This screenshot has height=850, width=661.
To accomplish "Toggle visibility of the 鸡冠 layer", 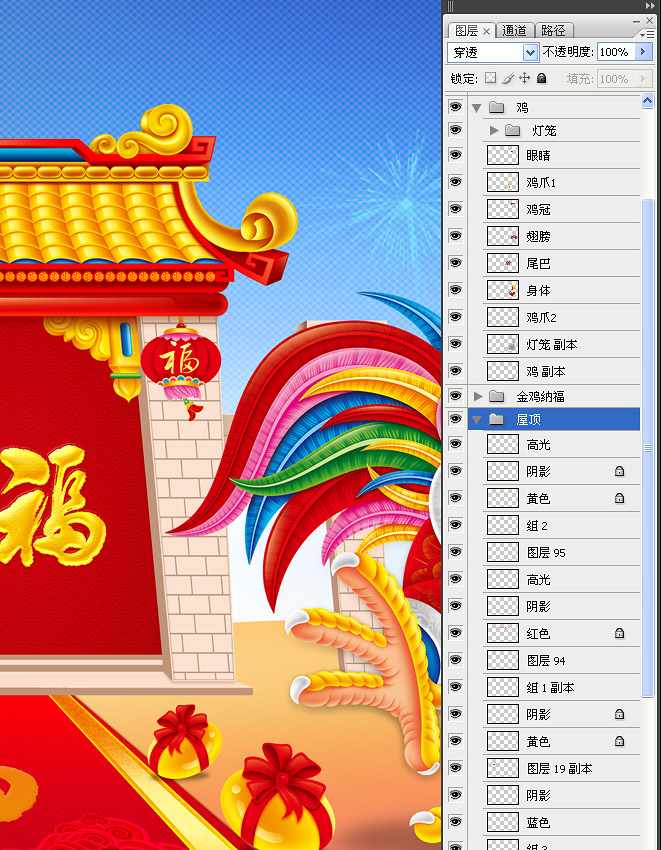I will point(455,209).
